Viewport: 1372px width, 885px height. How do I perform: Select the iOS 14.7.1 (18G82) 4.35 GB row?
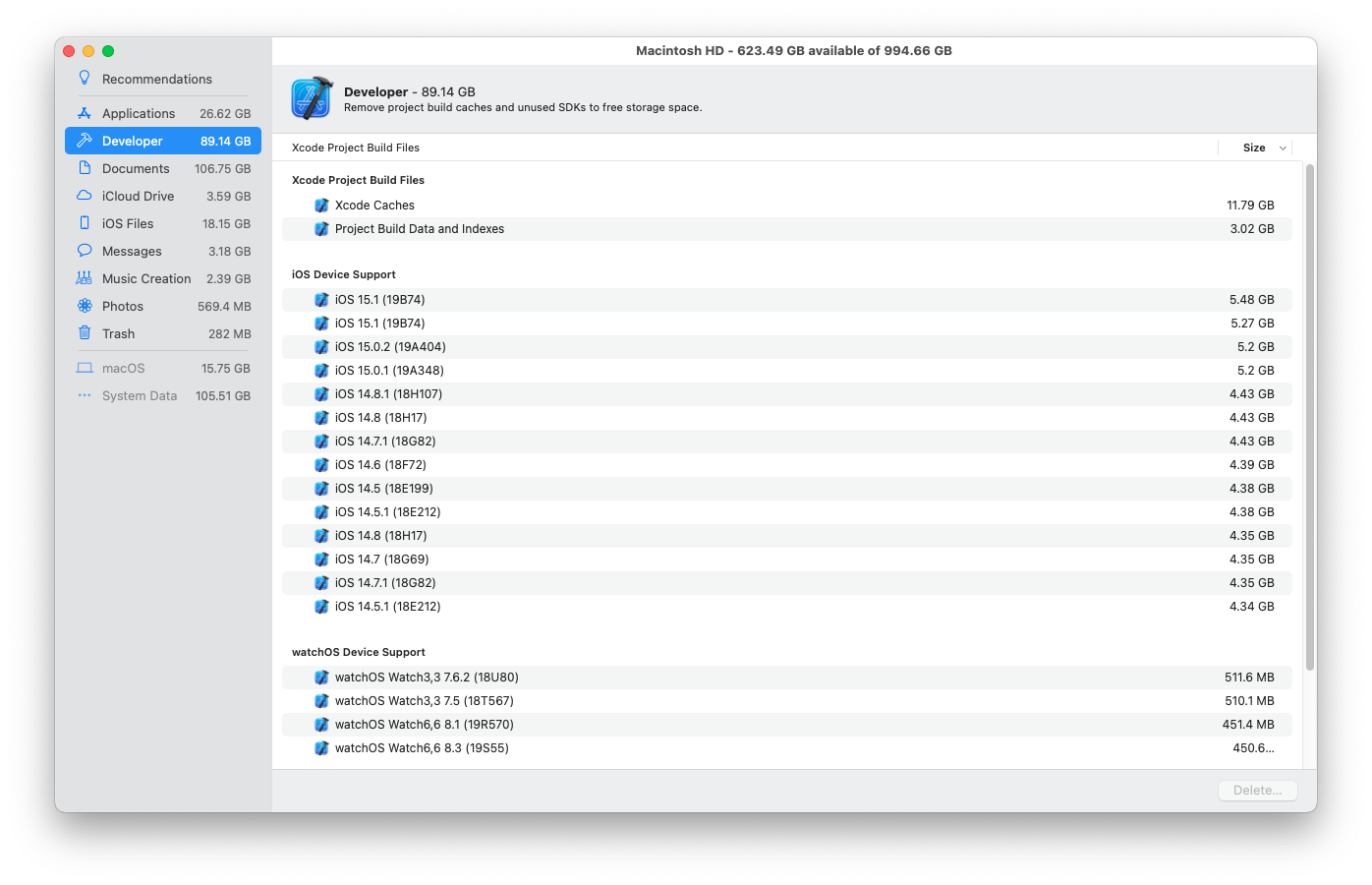coord(787,583)
